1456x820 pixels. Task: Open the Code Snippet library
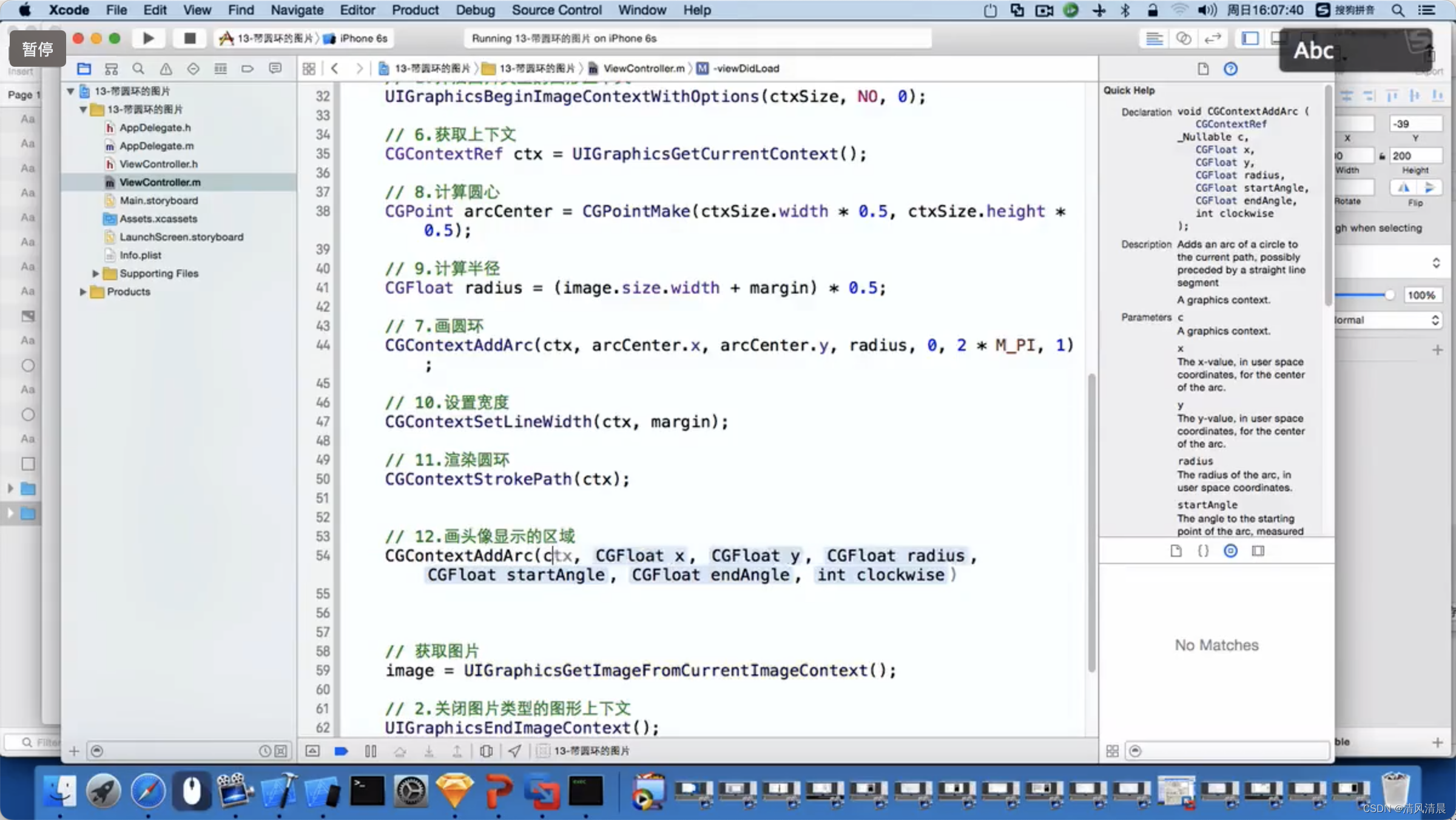coord(1203,551)
